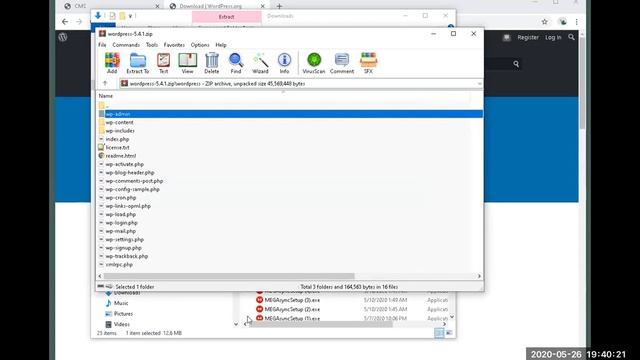This screenshot has width=640, height=360.
Task: Start VirusScan on the archive
Action: pyautogui.click(x=314, y=63)
